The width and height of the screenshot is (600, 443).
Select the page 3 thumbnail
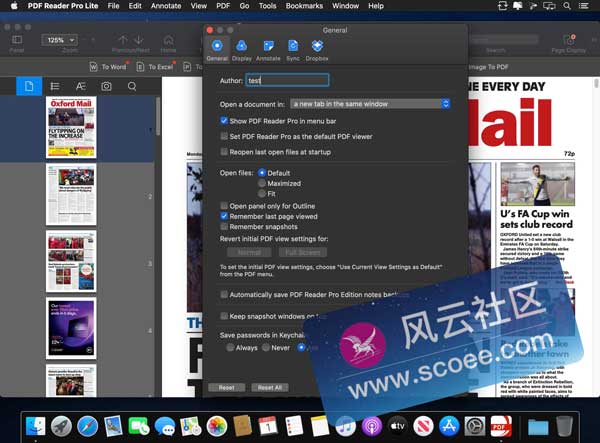[x=71, y=261]
